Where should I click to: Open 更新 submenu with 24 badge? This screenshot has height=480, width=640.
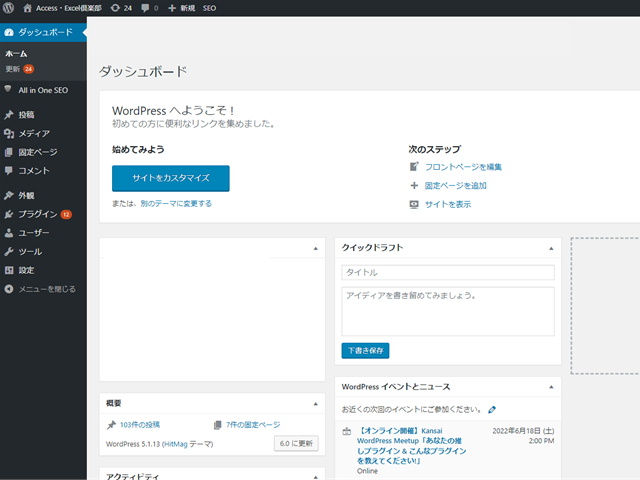click(19, 69)
